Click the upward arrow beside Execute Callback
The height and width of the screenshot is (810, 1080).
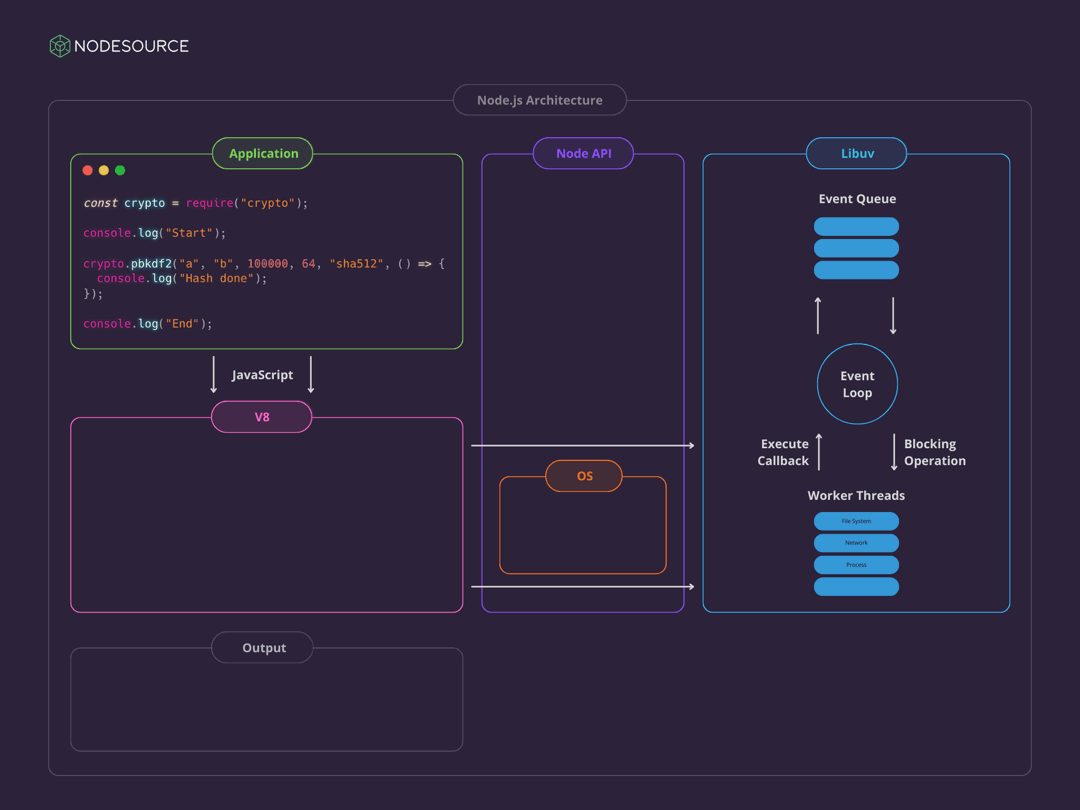click(x=819, y=452)
